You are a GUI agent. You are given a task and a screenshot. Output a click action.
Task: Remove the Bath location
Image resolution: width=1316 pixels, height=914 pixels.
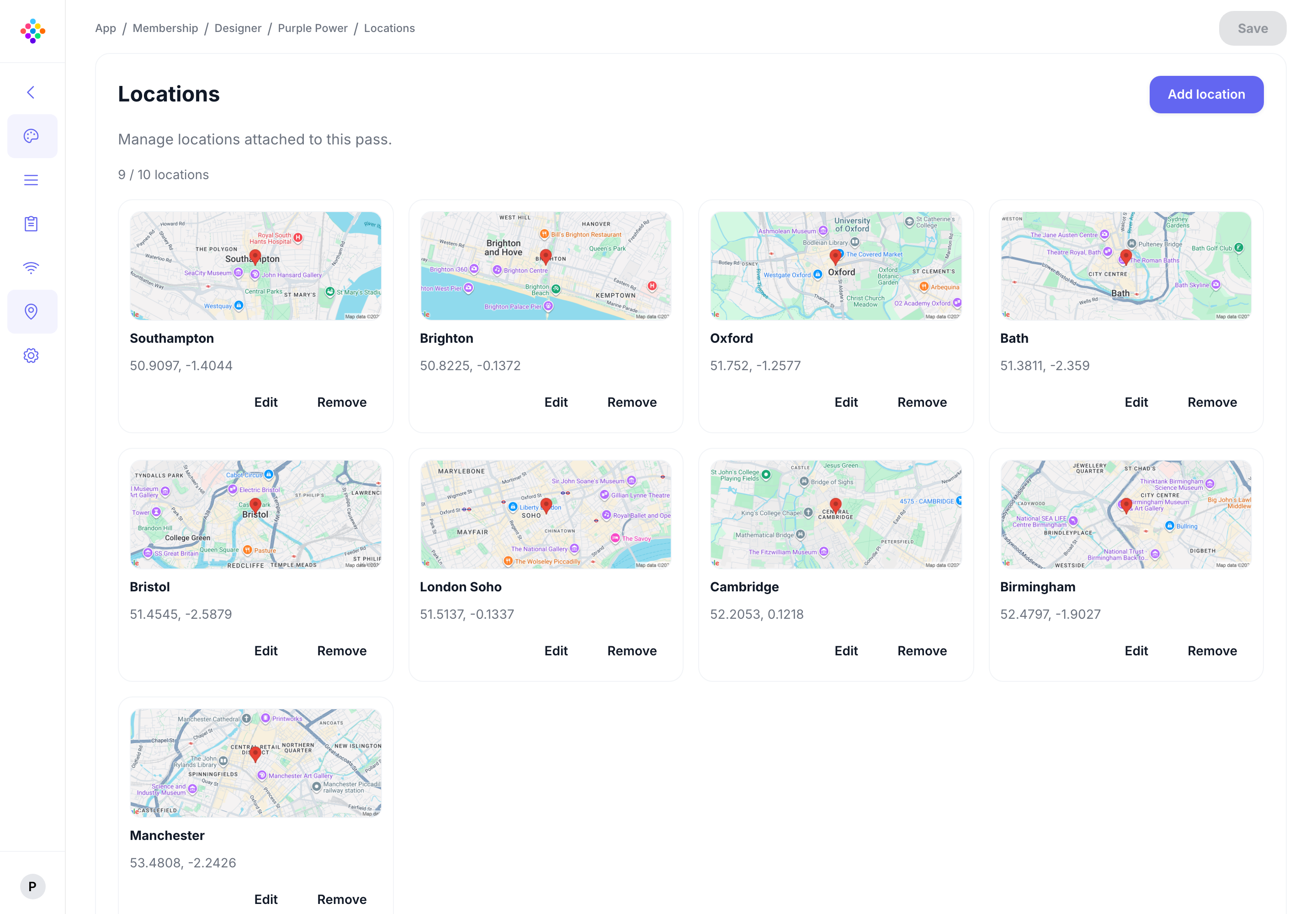(1212, 402)
